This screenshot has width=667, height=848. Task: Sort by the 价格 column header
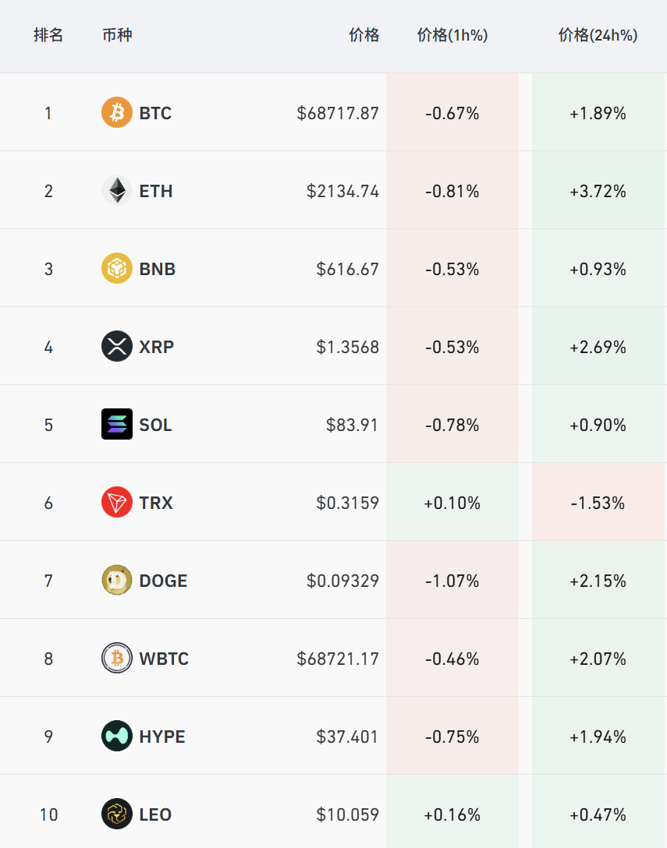364,36
